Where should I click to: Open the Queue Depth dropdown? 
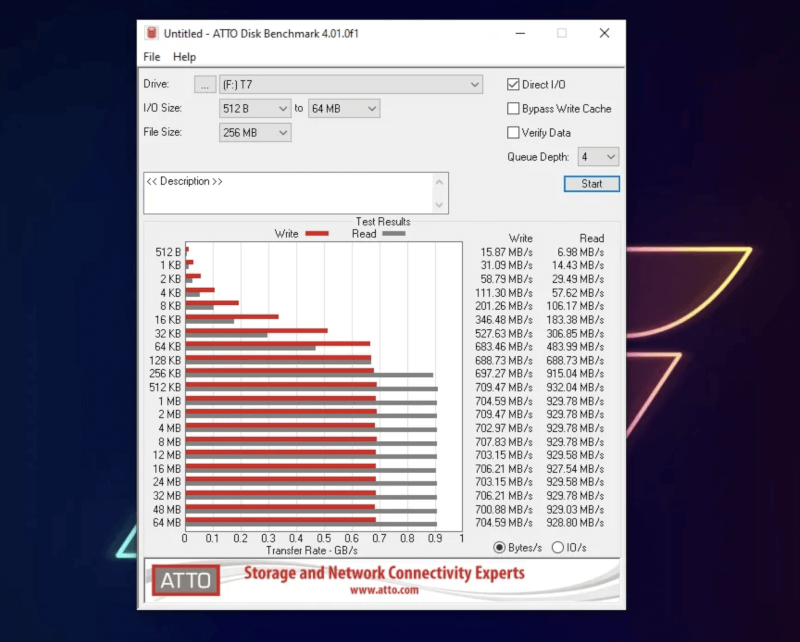coord(598,157)
